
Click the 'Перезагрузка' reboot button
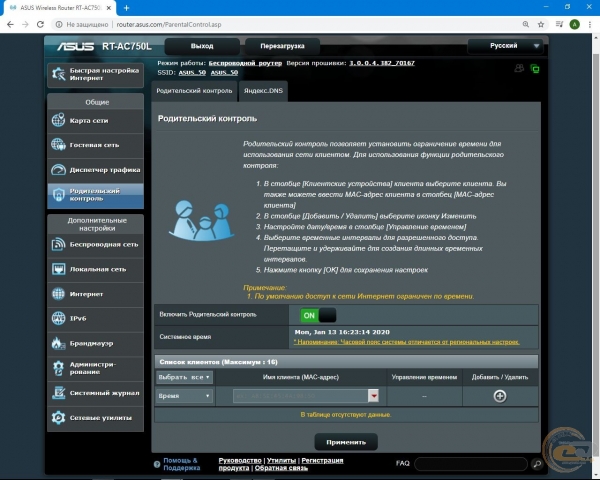[x=282, y=46]
